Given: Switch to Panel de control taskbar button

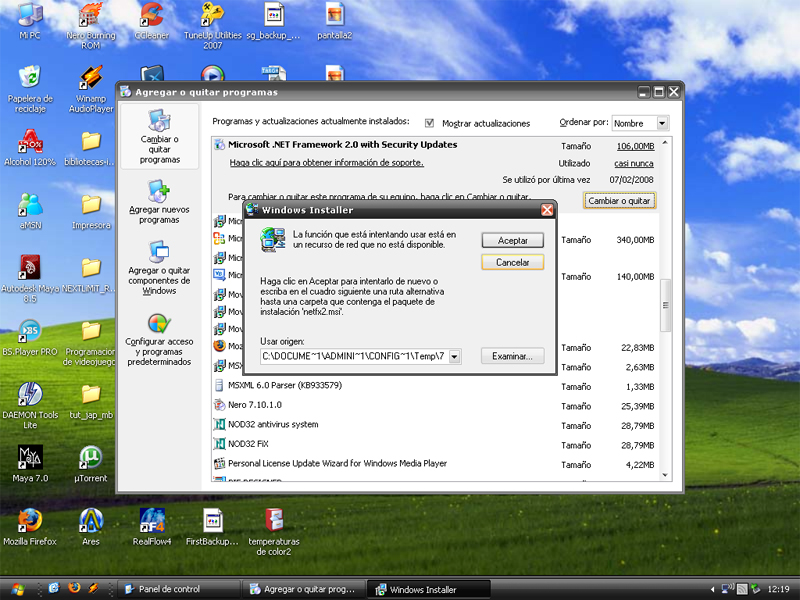Looking at the screenshot, I should pos(179,589).
